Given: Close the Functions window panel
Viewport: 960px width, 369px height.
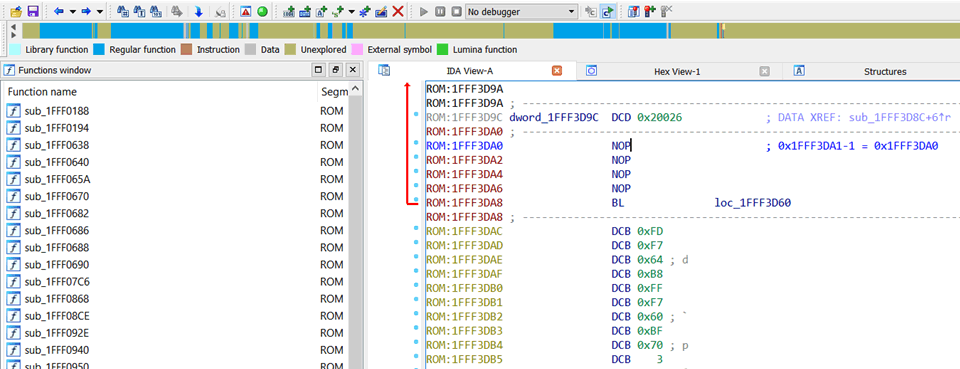Looking at the screenshot, I should (353, 70).
